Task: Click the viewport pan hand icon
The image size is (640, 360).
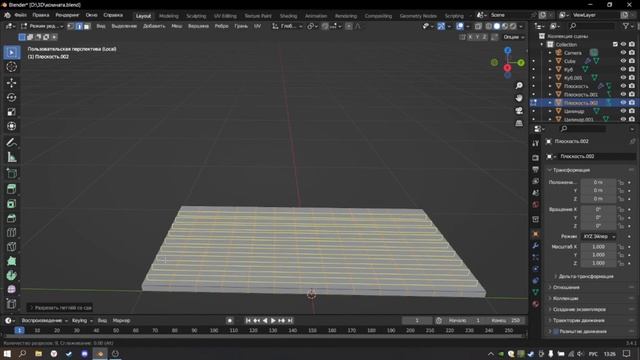Action: pyautogui.click(x=519, y=98)
